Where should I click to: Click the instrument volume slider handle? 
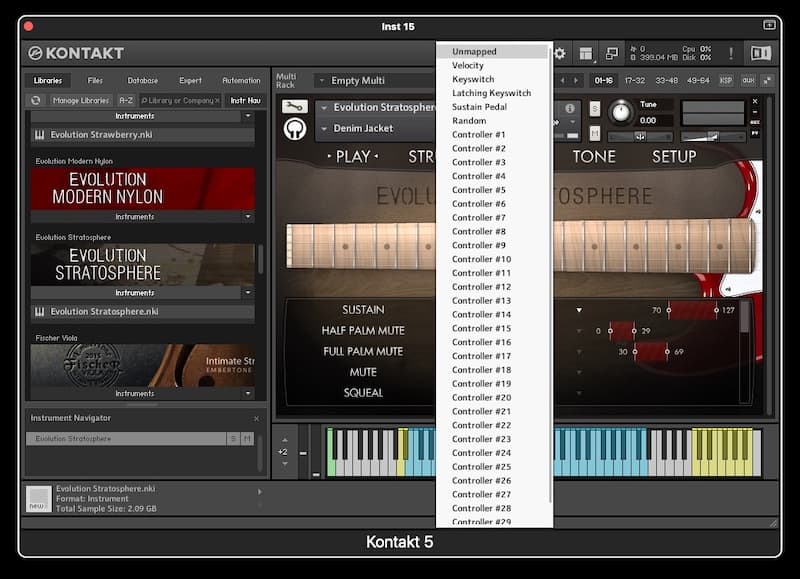[713, 136]
